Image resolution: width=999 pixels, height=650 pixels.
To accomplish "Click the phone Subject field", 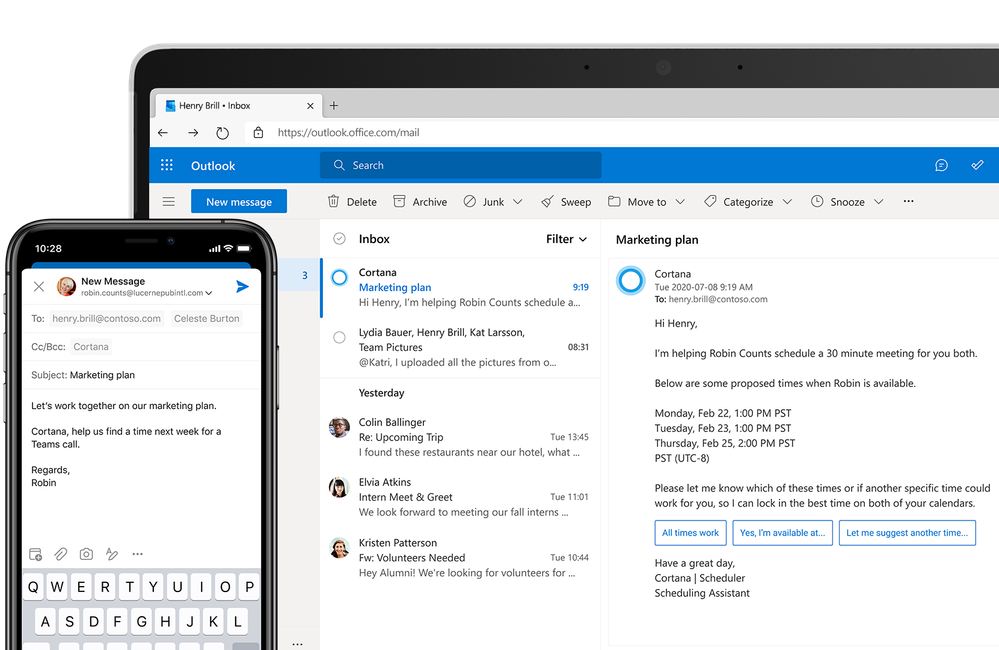I will (x=141, y=375).
